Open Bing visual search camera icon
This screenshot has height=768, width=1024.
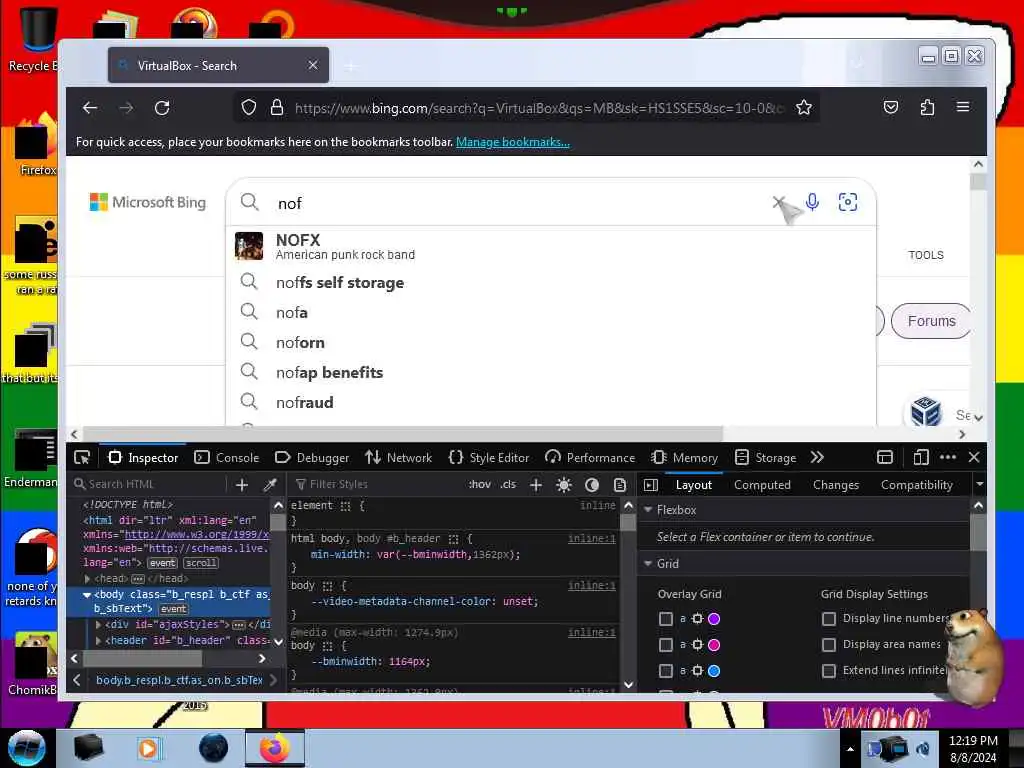point(848,202)
